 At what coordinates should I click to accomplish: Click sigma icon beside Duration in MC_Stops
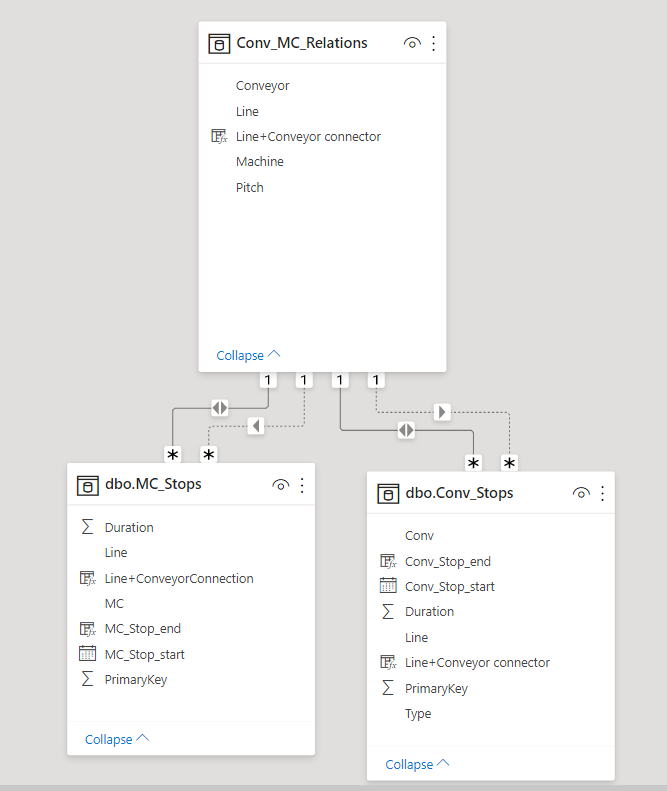coord(87,527)
